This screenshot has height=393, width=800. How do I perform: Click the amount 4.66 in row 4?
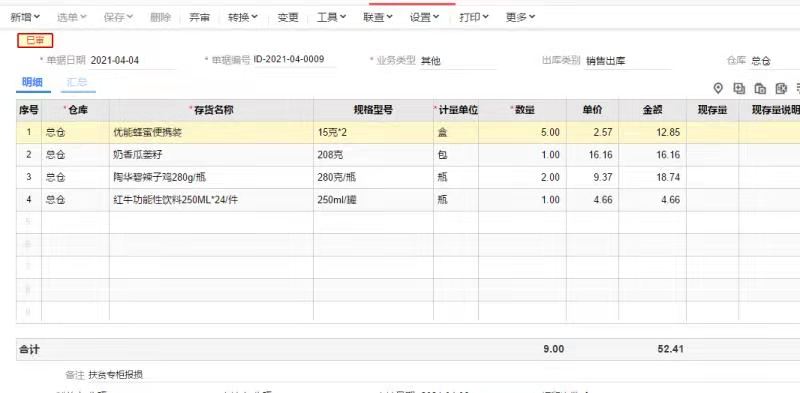point(653,200)
